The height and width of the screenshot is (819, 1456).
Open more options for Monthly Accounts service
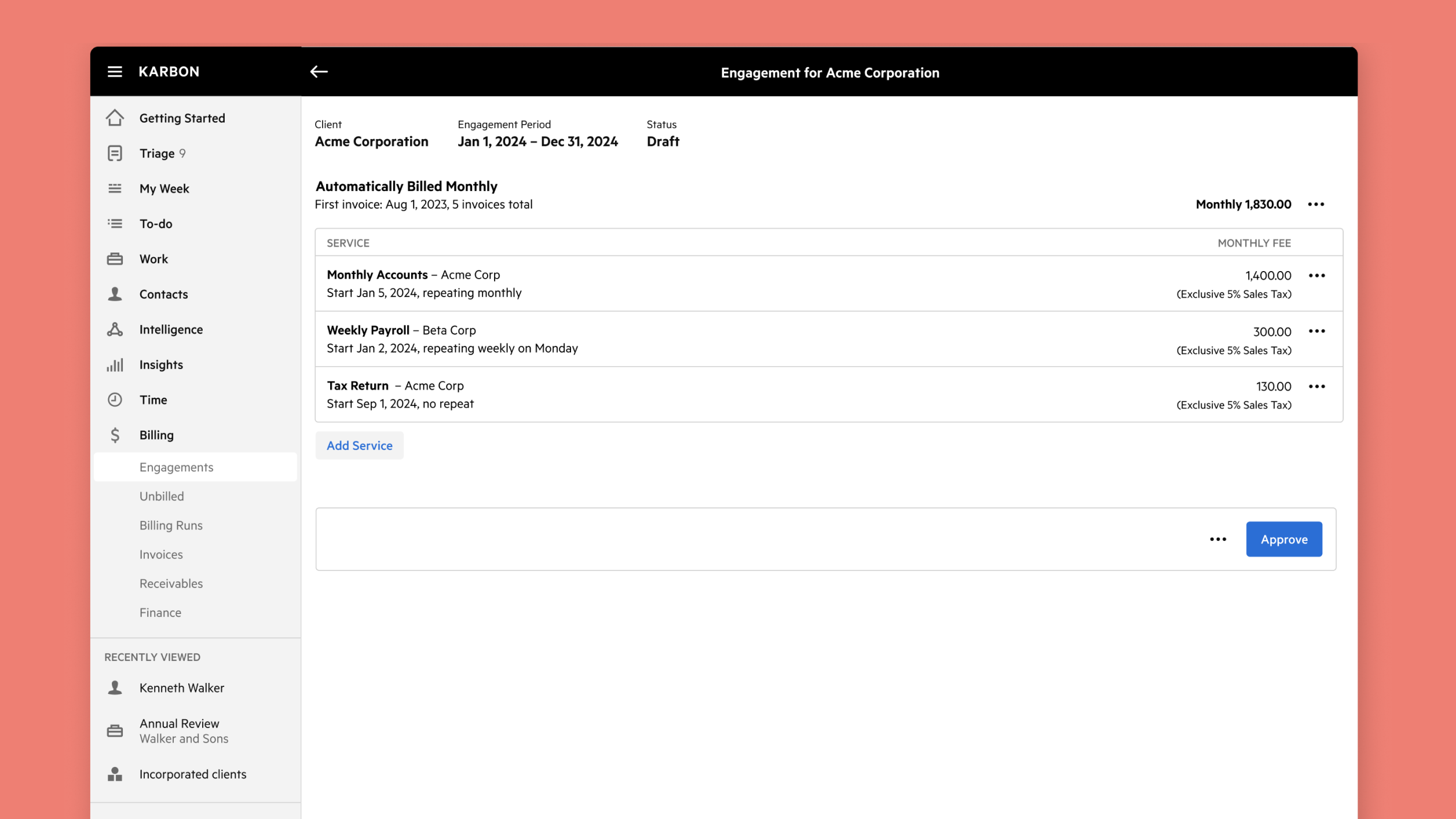(1316, 275)
